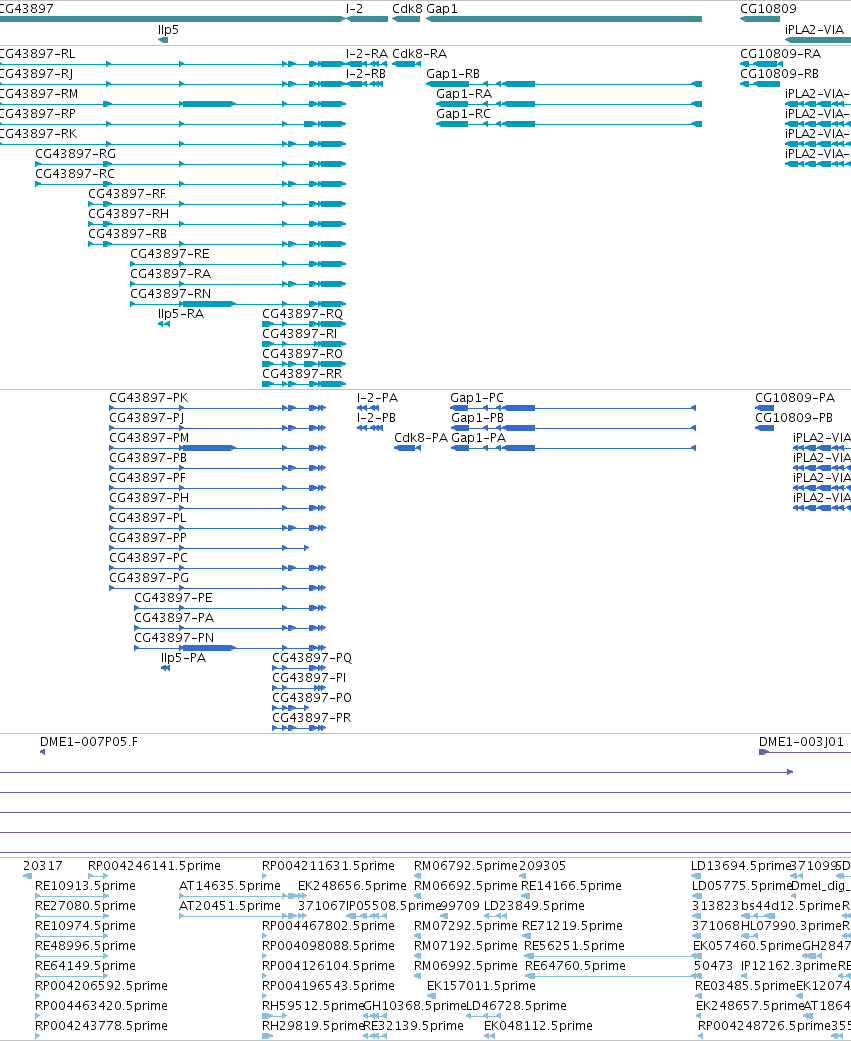Select protein Gap1-PA

pyautogui.click(x=573, y=448)
